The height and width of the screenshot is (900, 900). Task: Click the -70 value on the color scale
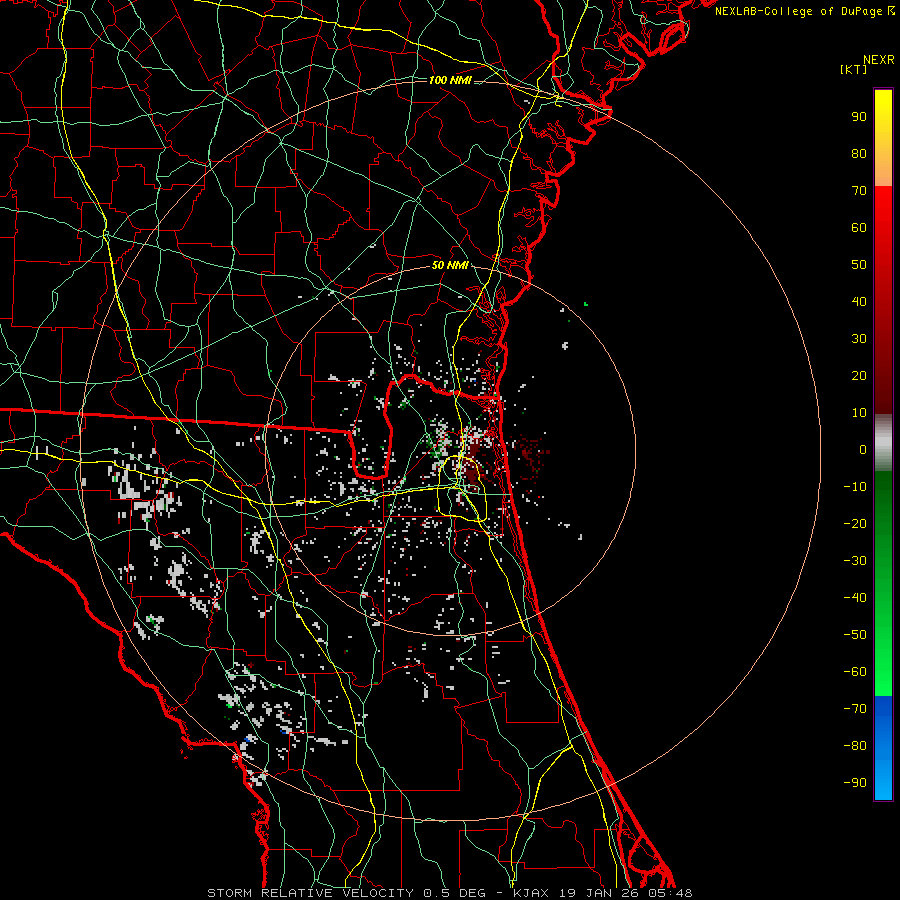pyautogui.click(x=855, y=708)
